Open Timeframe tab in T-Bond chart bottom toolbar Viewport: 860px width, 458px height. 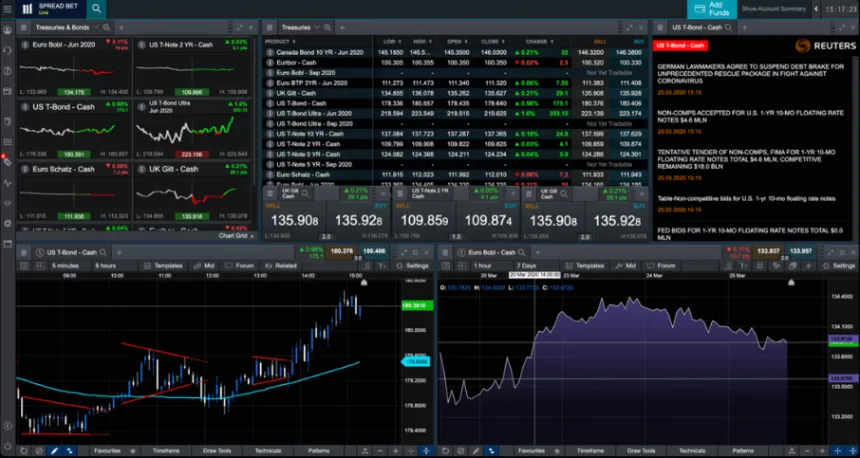(x=166, y=451)
